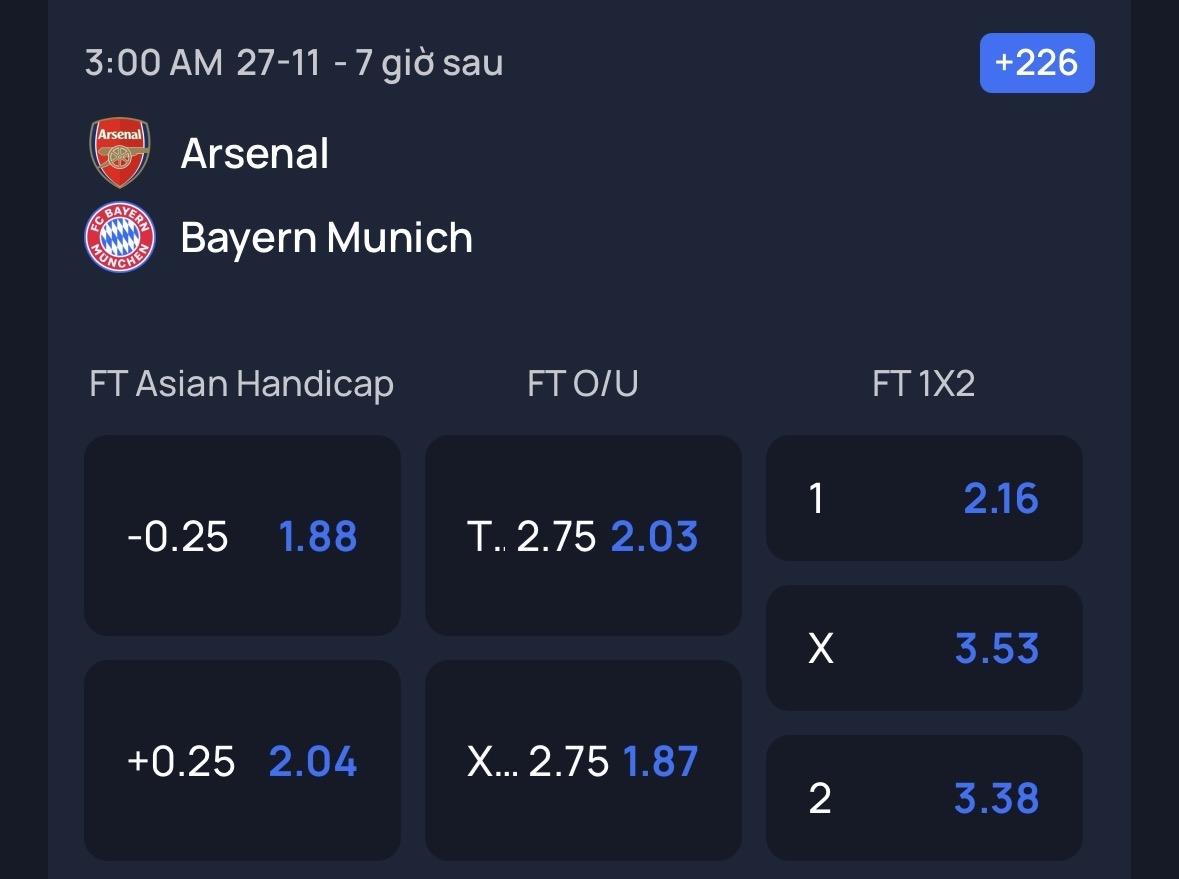This screenshot has height=879, width=1179.
Task: Click the truncated 'X...' Under label
Action: [492, 762]
